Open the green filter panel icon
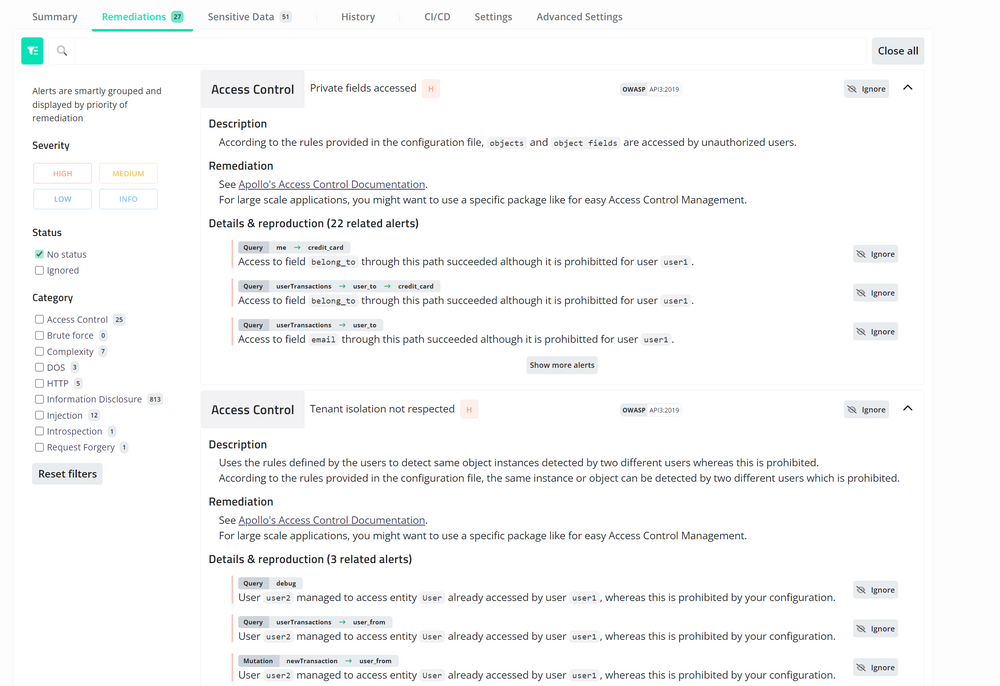1000x686 pixels. [x=32, y=50]
